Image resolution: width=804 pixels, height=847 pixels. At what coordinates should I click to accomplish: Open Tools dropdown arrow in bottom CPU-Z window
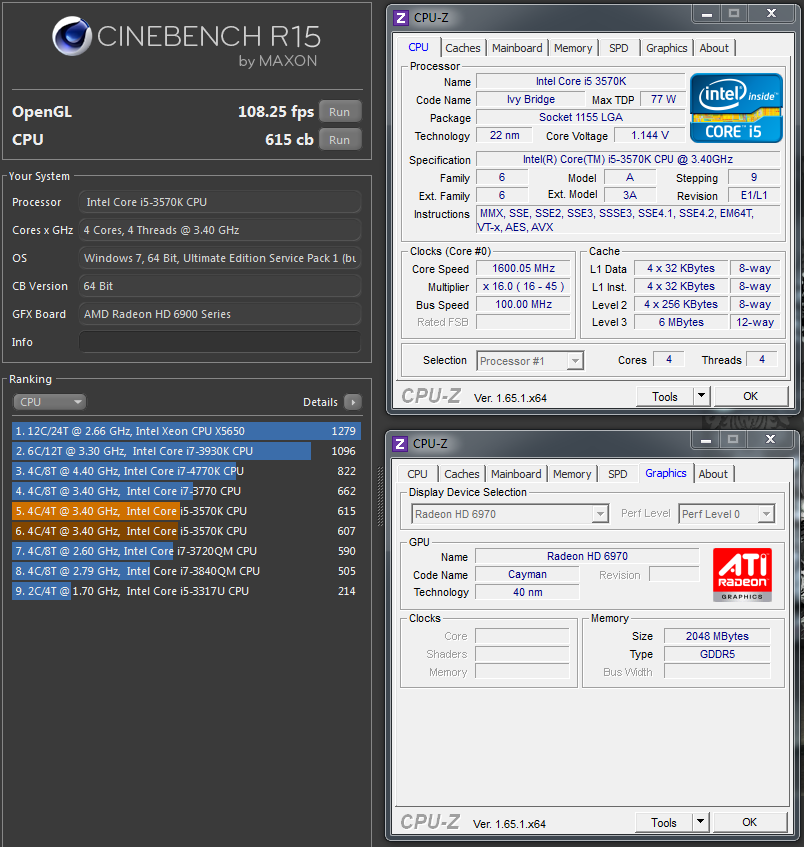(700, 823)
